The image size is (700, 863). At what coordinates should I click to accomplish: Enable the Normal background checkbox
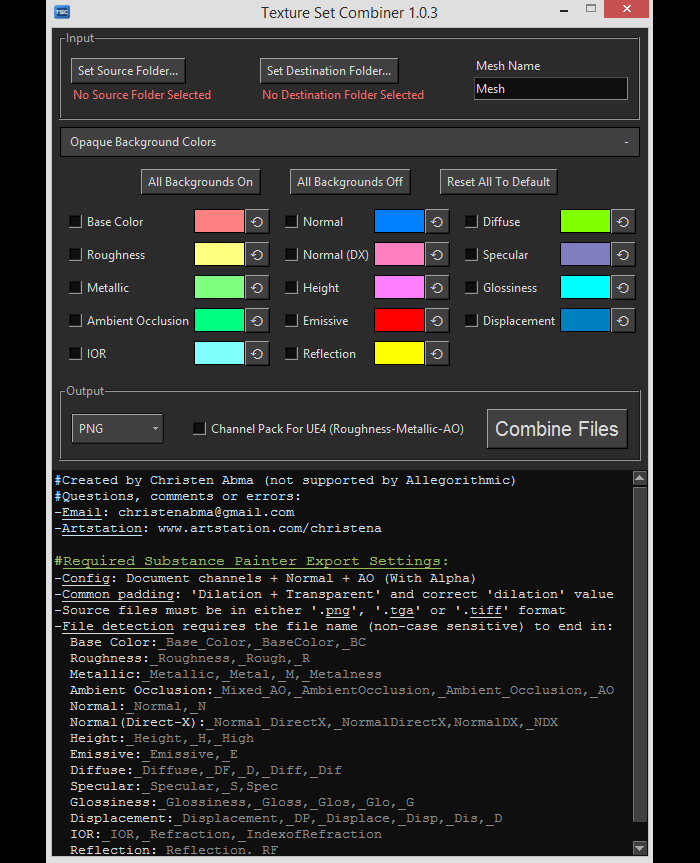point(292,221)
